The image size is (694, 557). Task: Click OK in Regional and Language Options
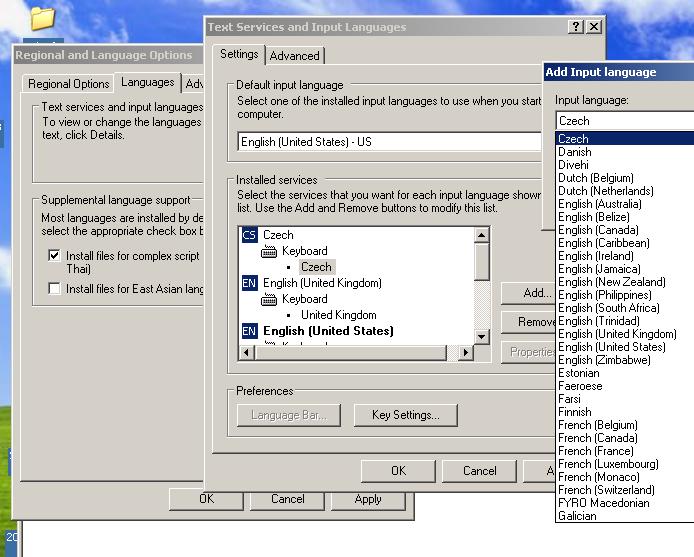coord(206,499)
